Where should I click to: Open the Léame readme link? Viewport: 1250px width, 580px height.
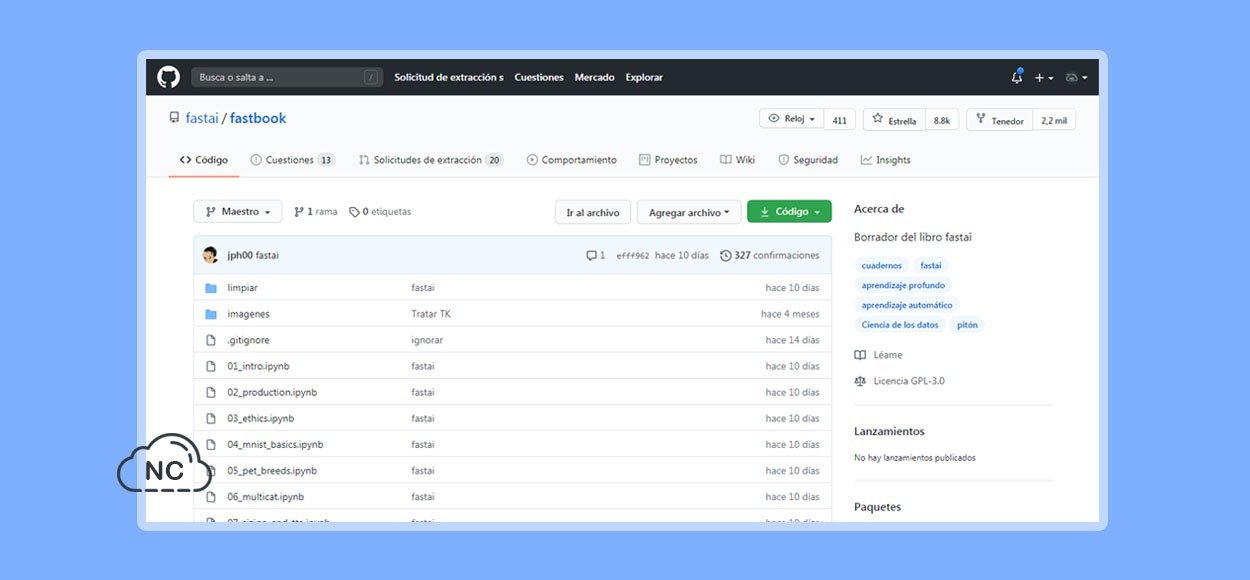[x=879, y=355]
